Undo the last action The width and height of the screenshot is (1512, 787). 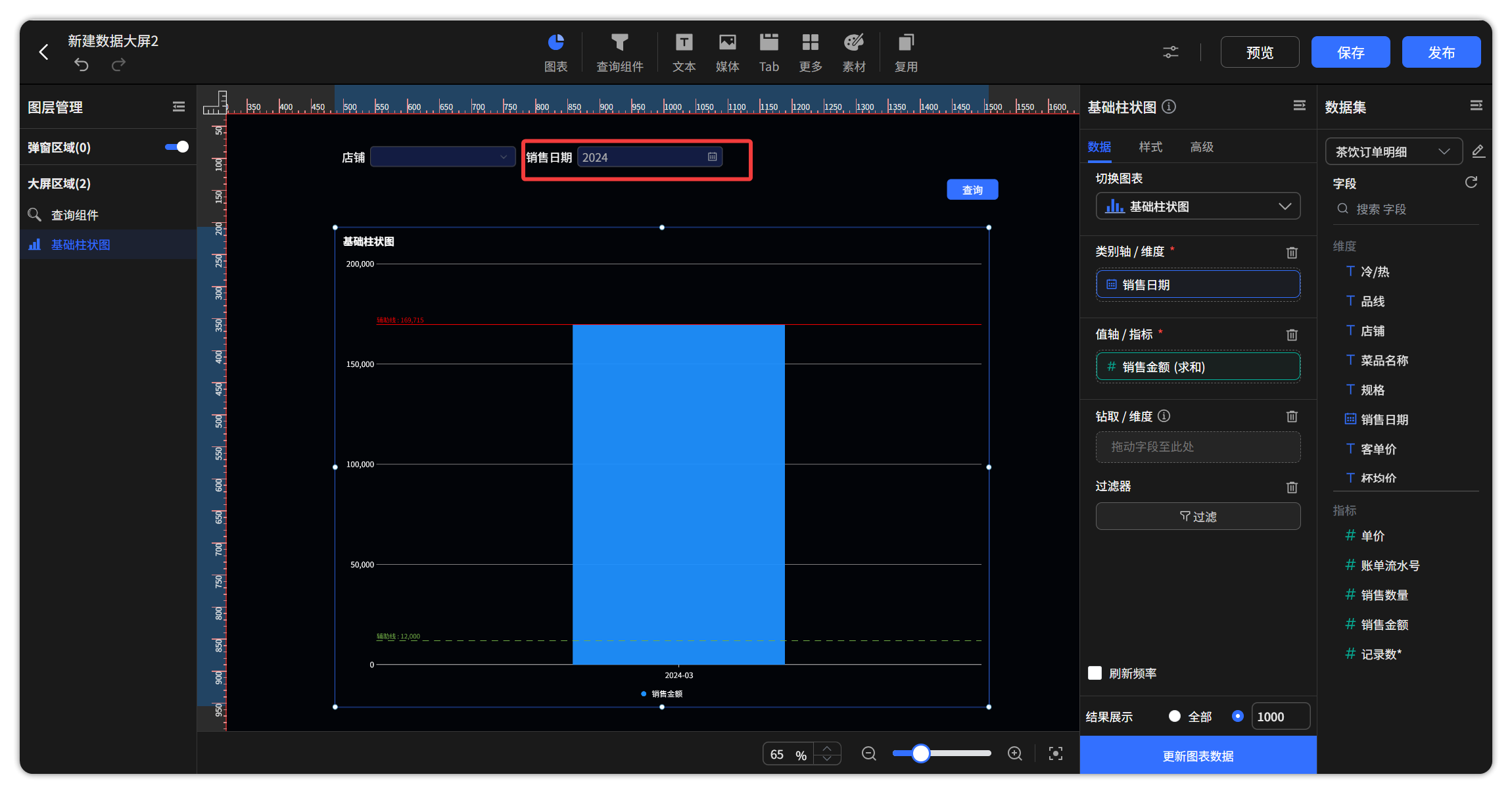[x=81, y=64]
